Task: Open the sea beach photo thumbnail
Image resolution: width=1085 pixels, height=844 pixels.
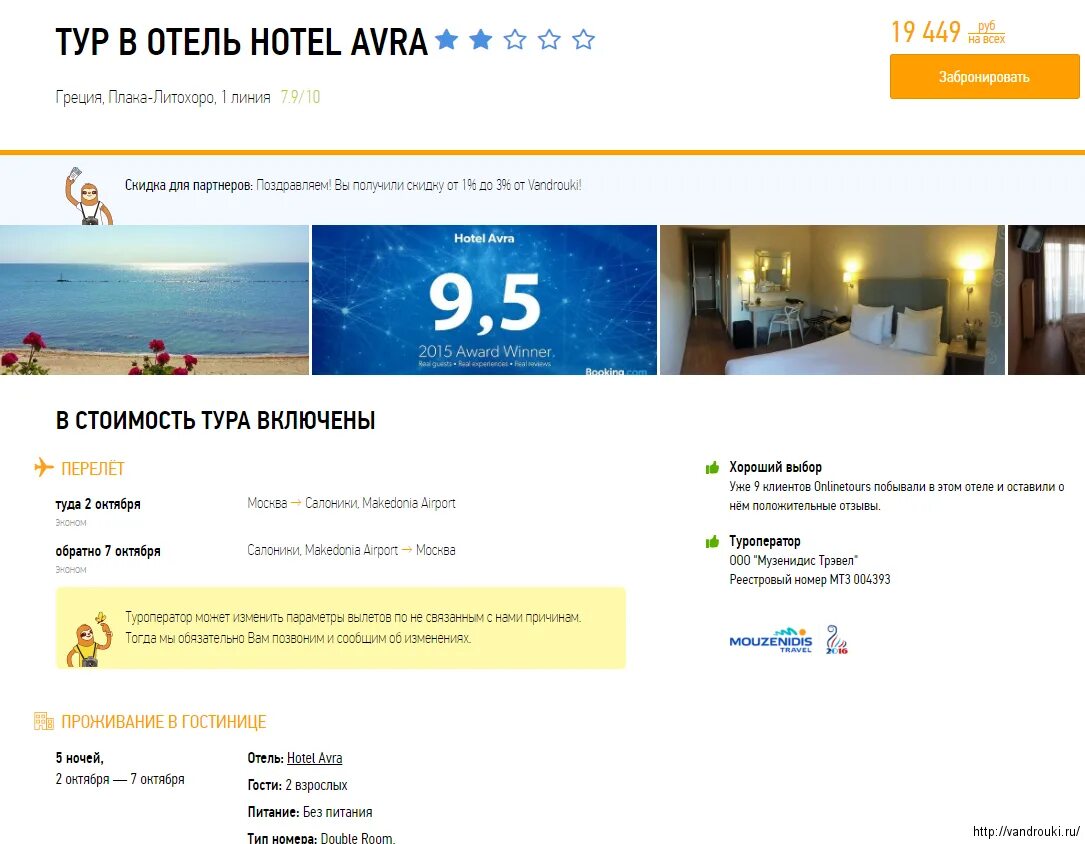Action: click(154, 300)
